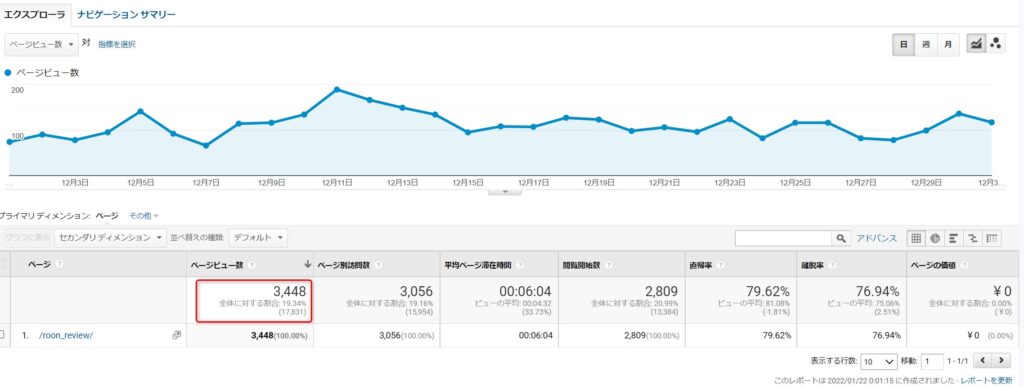
Task: Click レポートを更新 to refresh report
Action: click(986, 380)
